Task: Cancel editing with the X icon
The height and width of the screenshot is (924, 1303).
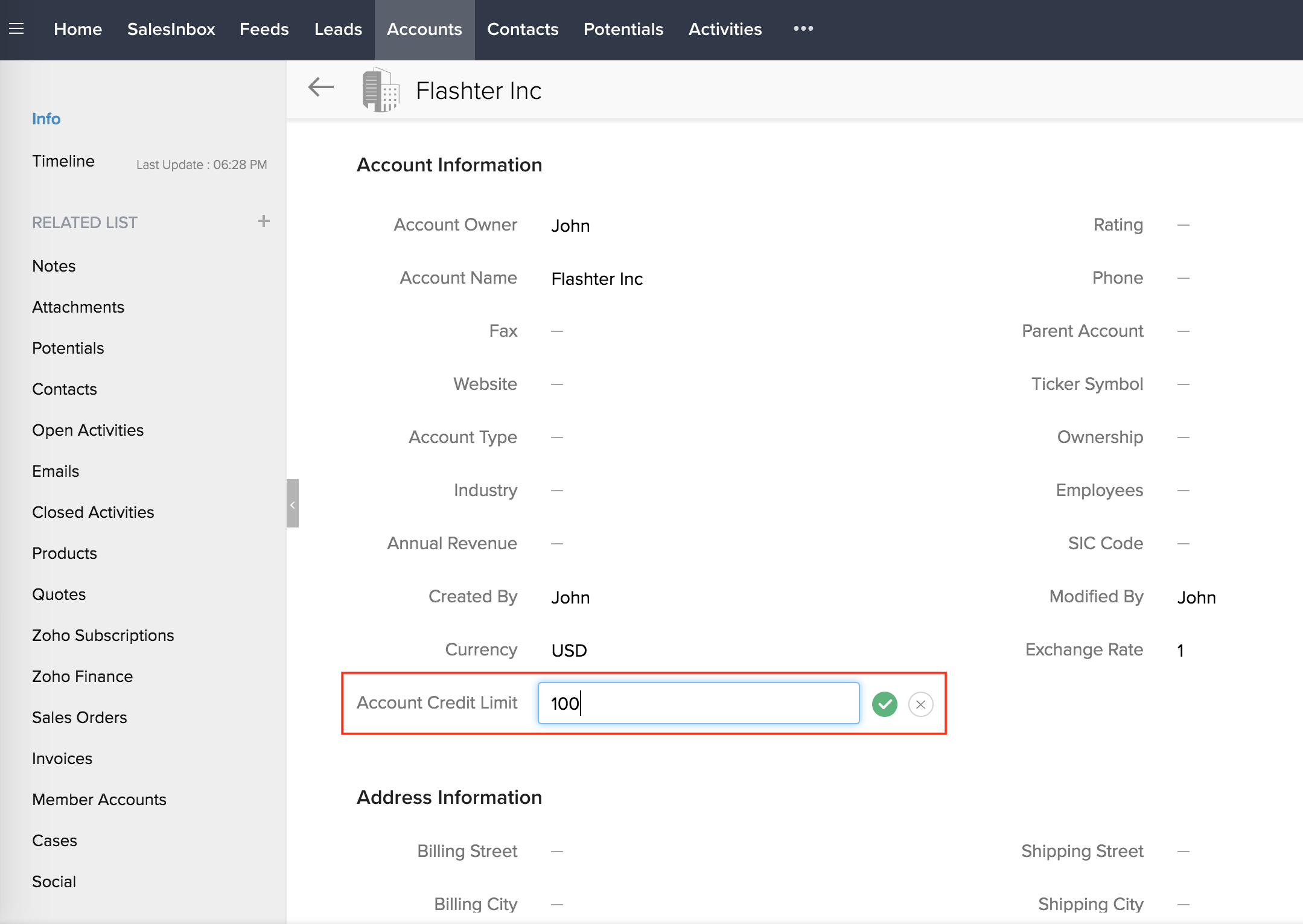Action: 920,704
